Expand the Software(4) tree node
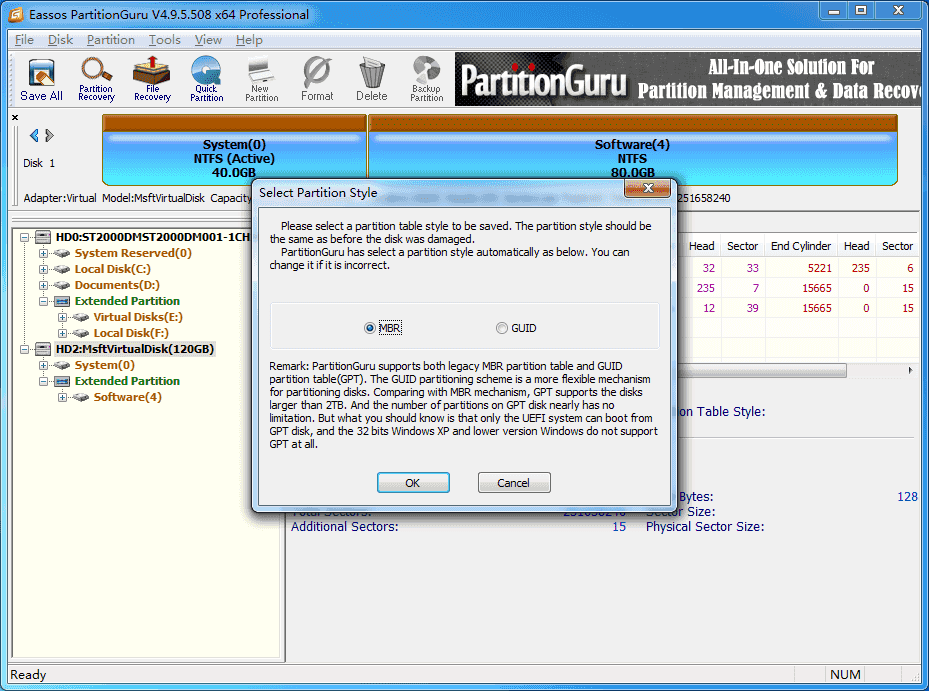The height and width of the screenshot is (691, 929). [63, 397]
